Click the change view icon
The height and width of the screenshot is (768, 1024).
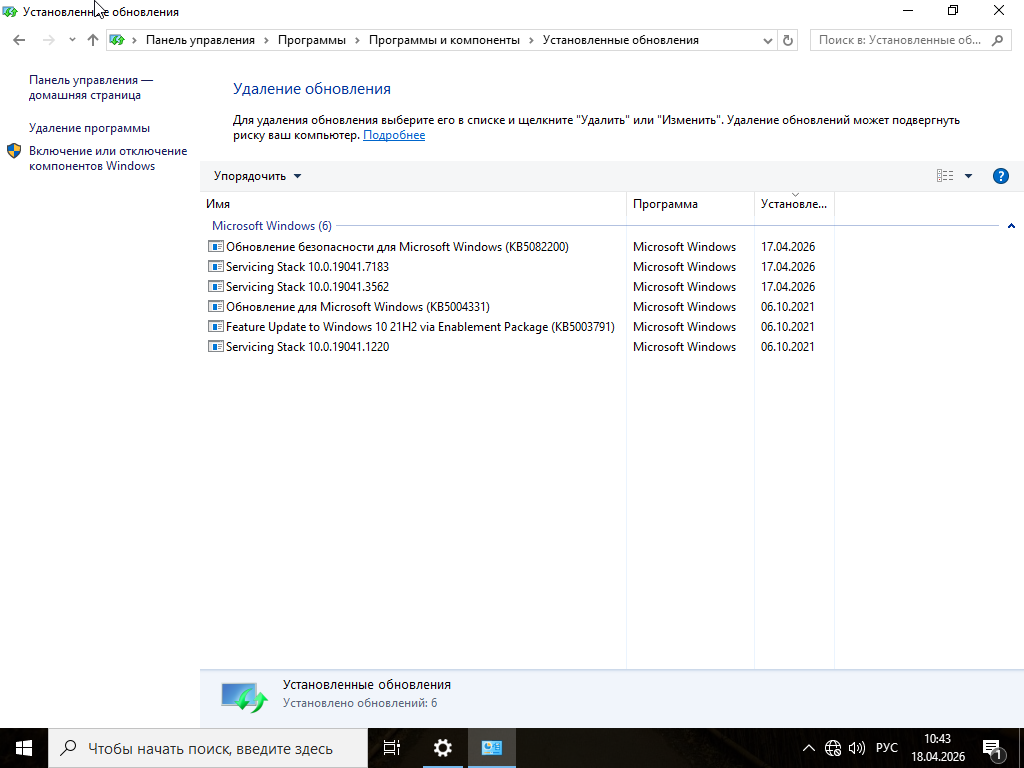[x=945, y=176]
